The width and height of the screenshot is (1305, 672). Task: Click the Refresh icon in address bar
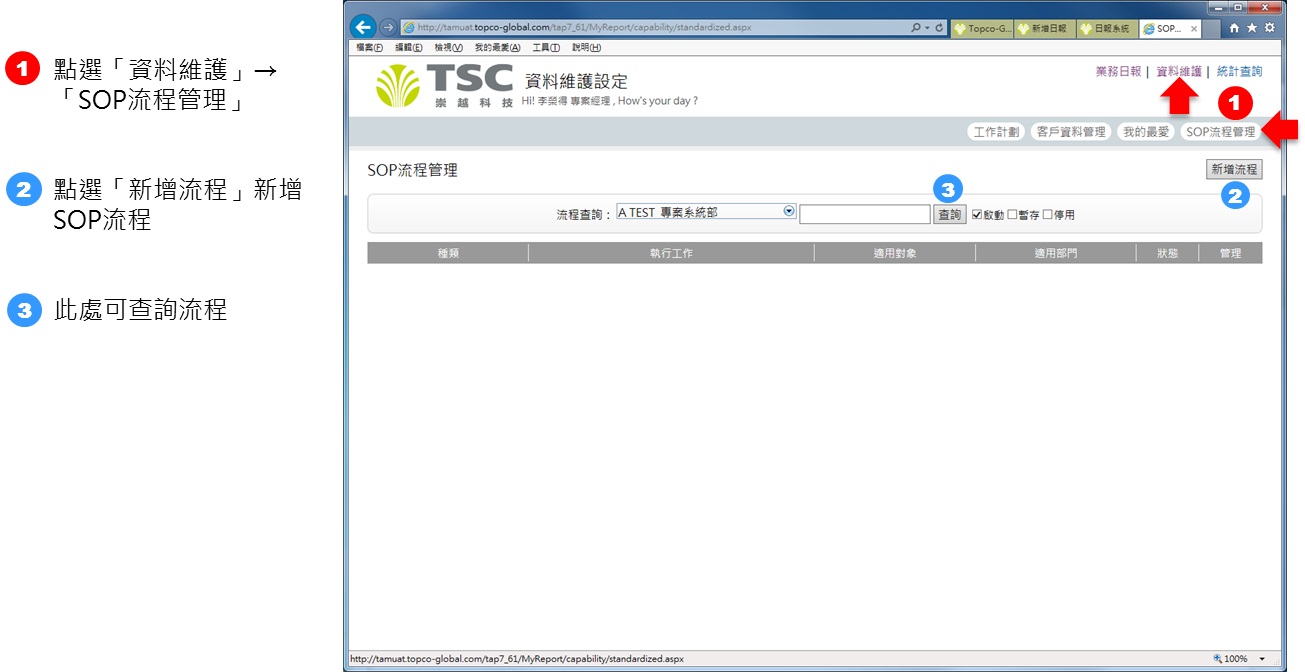click(x=939, y=28)
